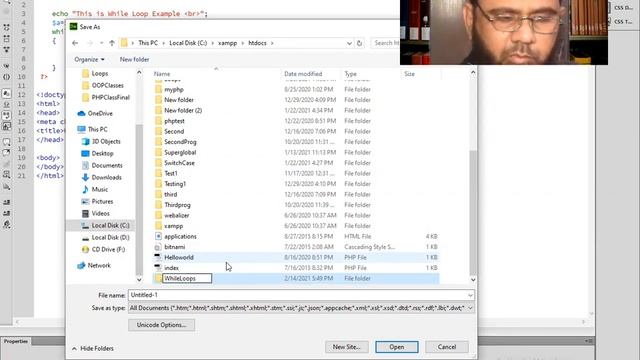Select Loops folder in navigation pane

pos(100,73)
